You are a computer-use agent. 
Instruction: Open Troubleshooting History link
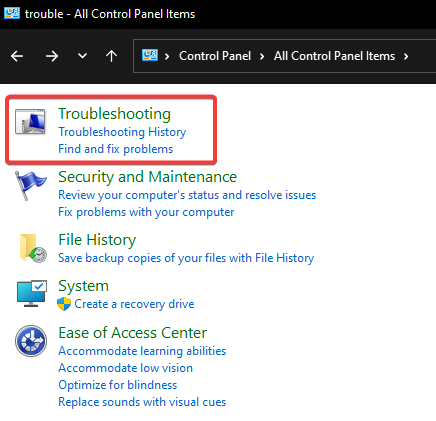point(122,132)
